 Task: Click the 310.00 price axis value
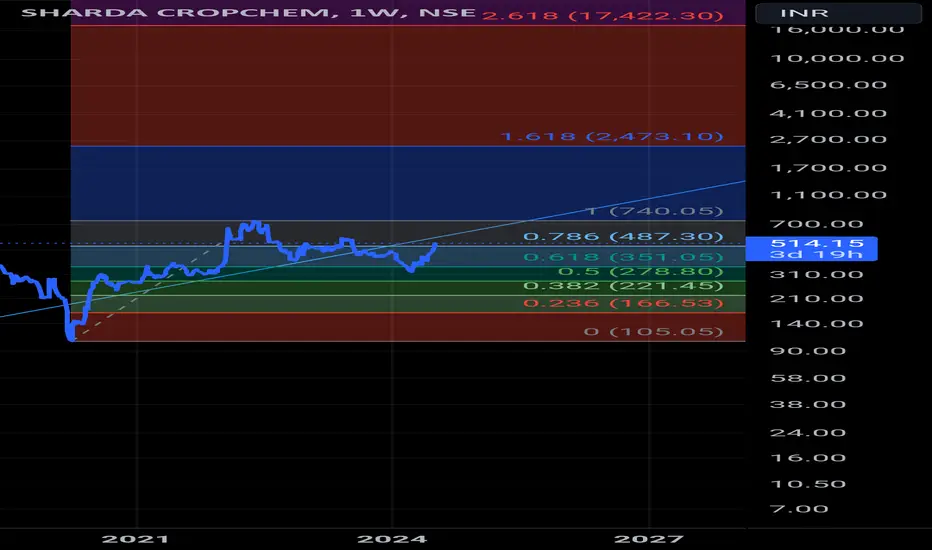pyautogui.click(x=817, y=274)
